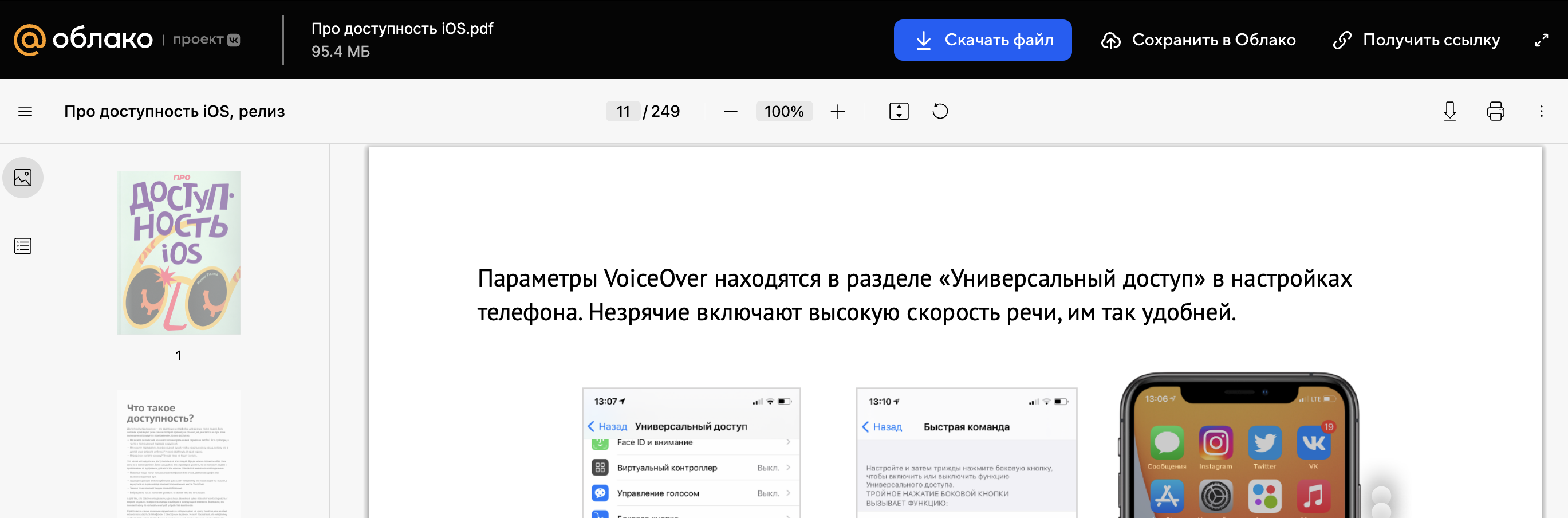This screenshot has height=518, width=1568.
Task: Download the PDF via toolbar download icon
Action: (x=1450, y=111)
